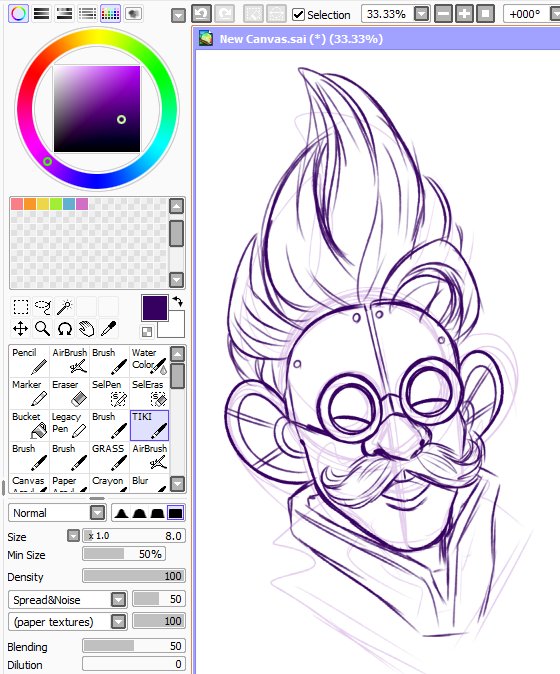The width and height of the screenshot is (560, 674).
Task: Click the Density slider
Action: point(134,576)
